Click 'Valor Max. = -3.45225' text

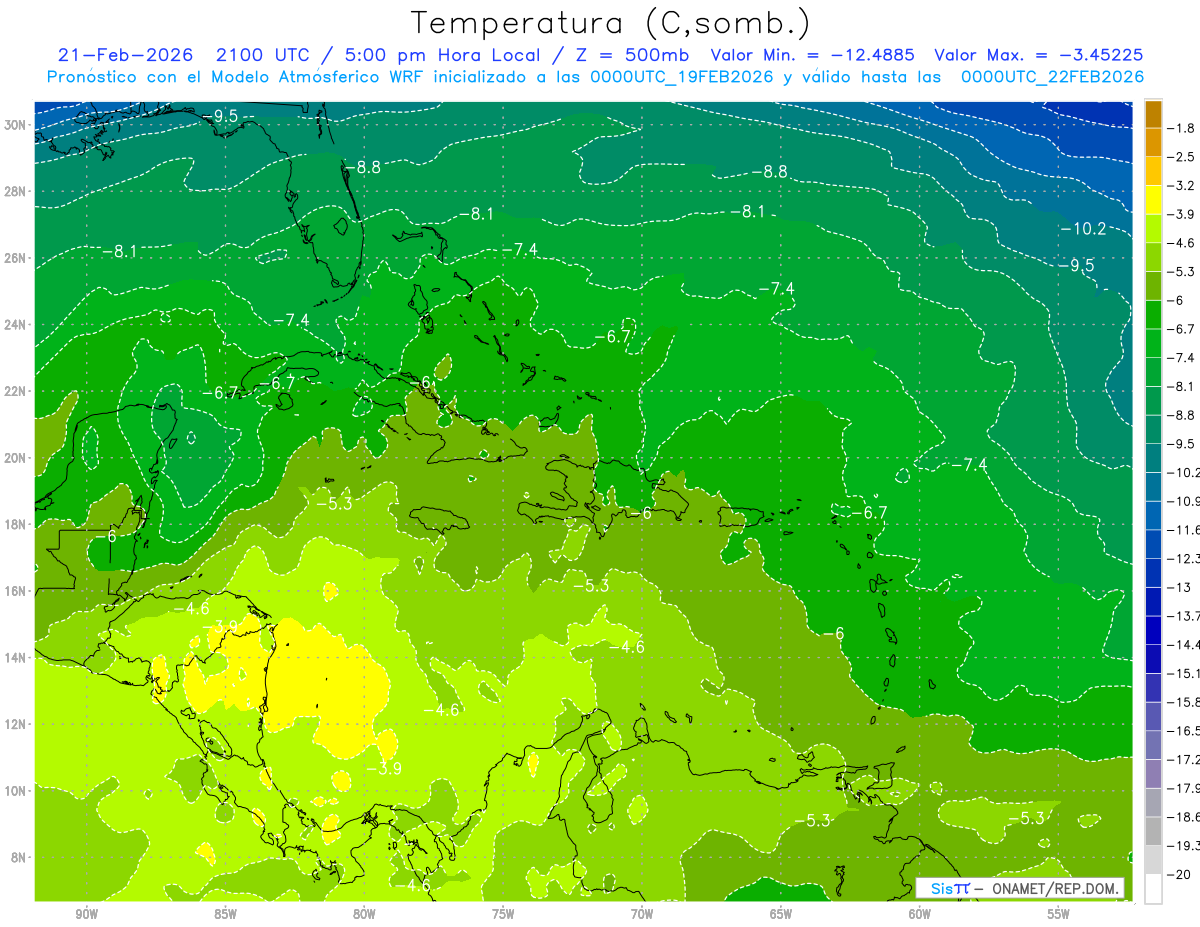coord(1038,55)
